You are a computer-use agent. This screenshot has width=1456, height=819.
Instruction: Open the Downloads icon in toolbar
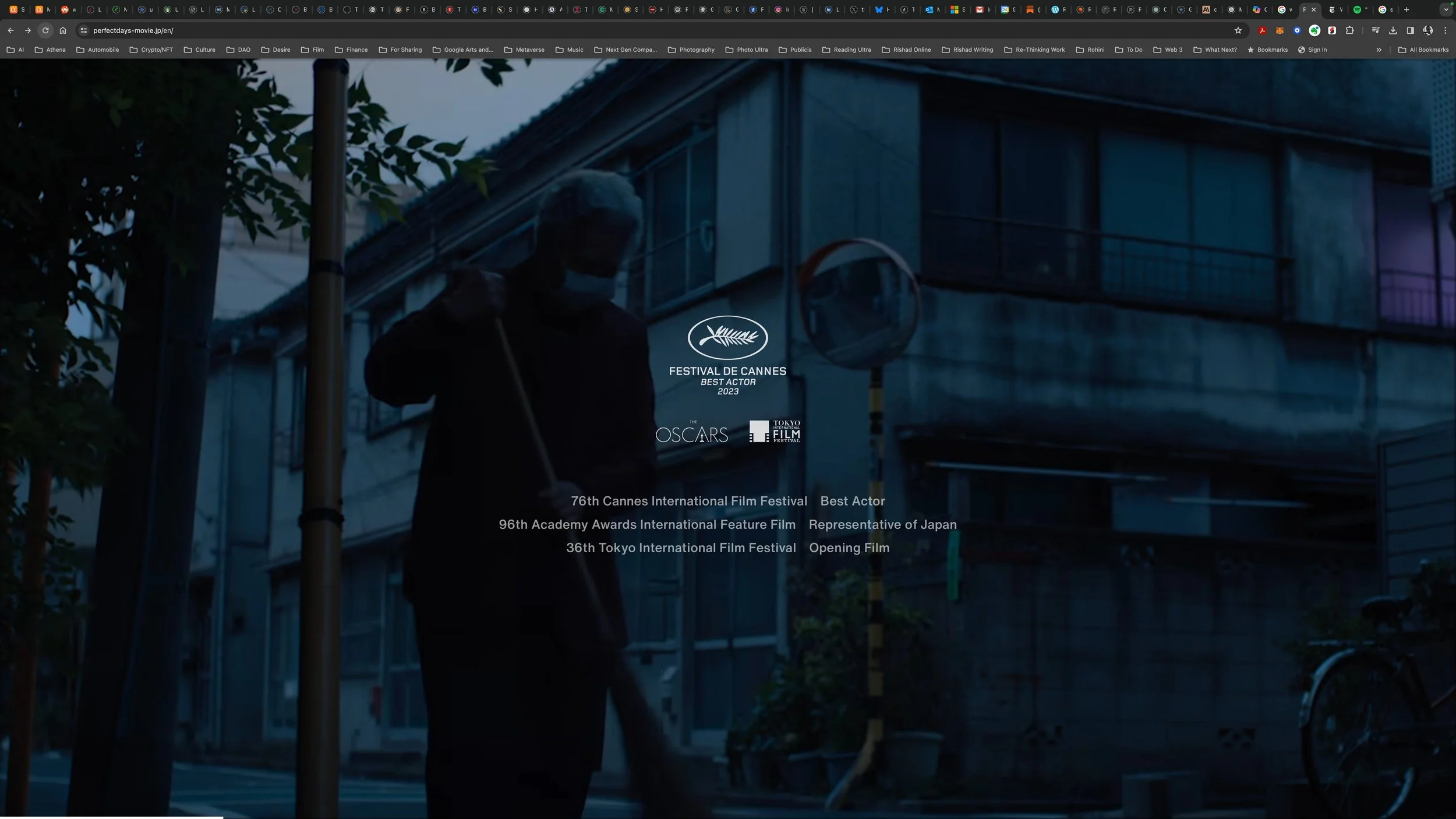pos(1393,30)
